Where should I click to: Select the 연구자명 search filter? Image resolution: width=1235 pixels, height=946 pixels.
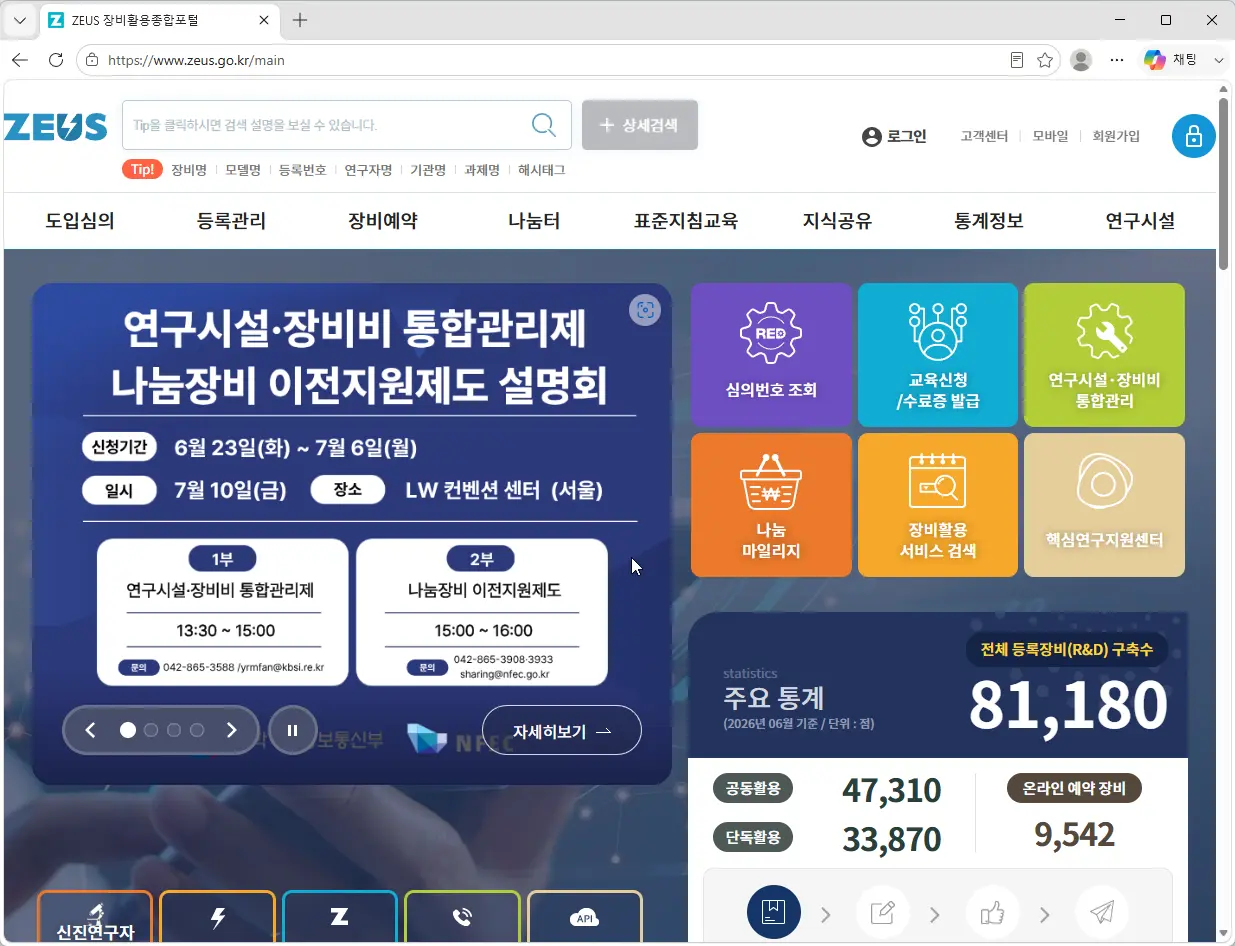coord(369,170)
